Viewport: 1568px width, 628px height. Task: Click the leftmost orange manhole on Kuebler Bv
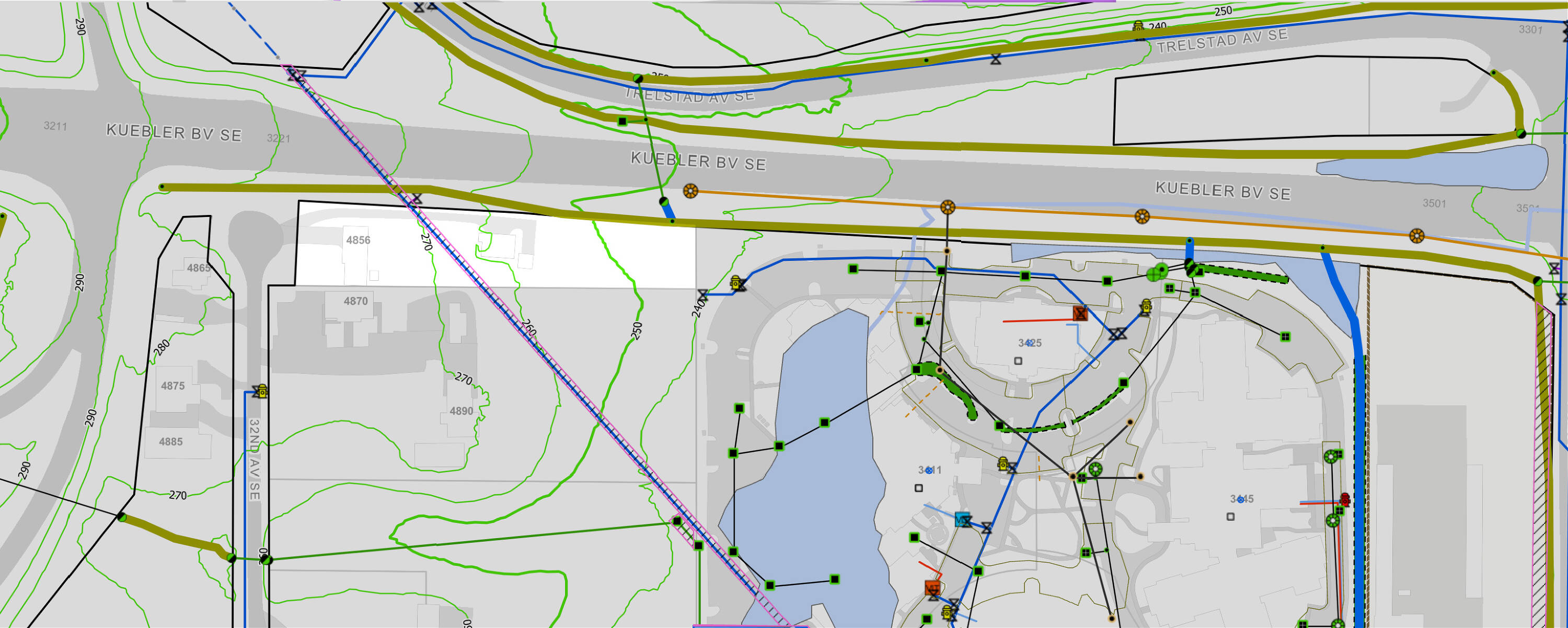(x=689, y=191)
